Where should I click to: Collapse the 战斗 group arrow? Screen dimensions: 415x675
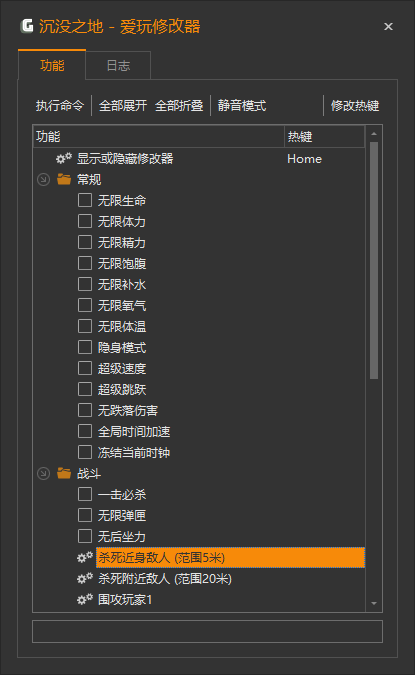click(x=43, y=473)
